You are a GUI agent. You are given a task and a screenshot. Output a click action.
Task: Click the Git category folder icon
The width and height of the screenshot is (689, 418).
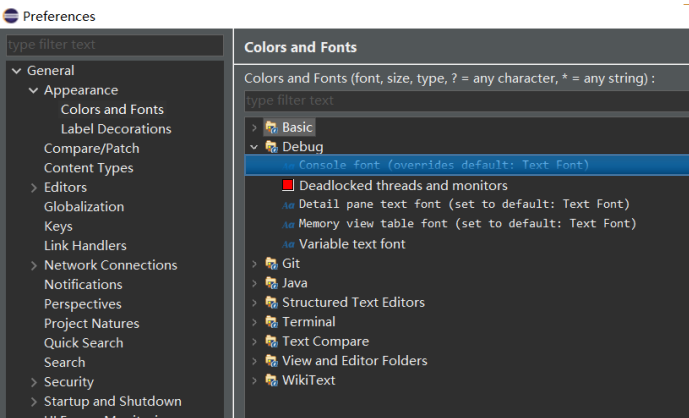click(x=271, y=264)
